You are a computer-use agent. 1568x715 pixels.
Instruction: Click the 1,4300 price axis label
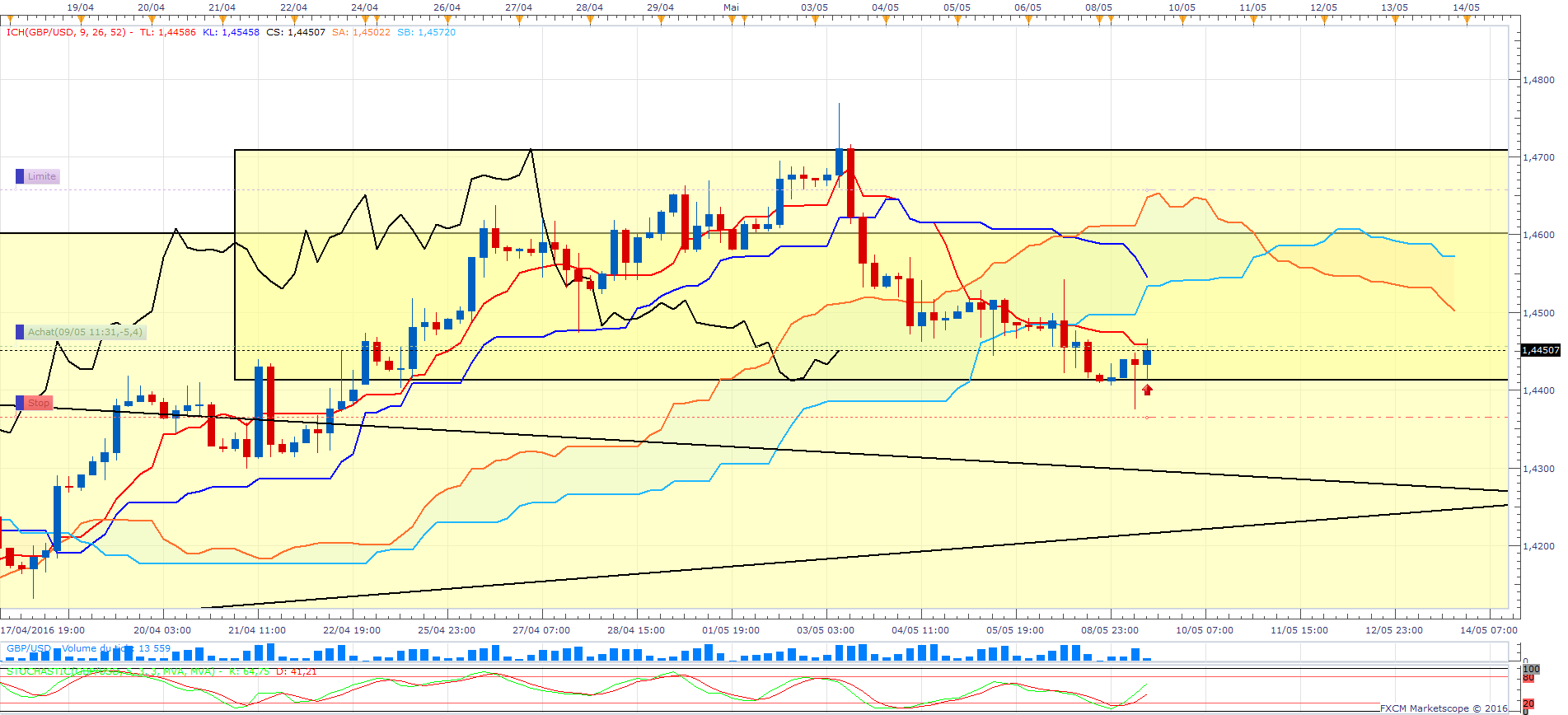(x=1538, y=469)
